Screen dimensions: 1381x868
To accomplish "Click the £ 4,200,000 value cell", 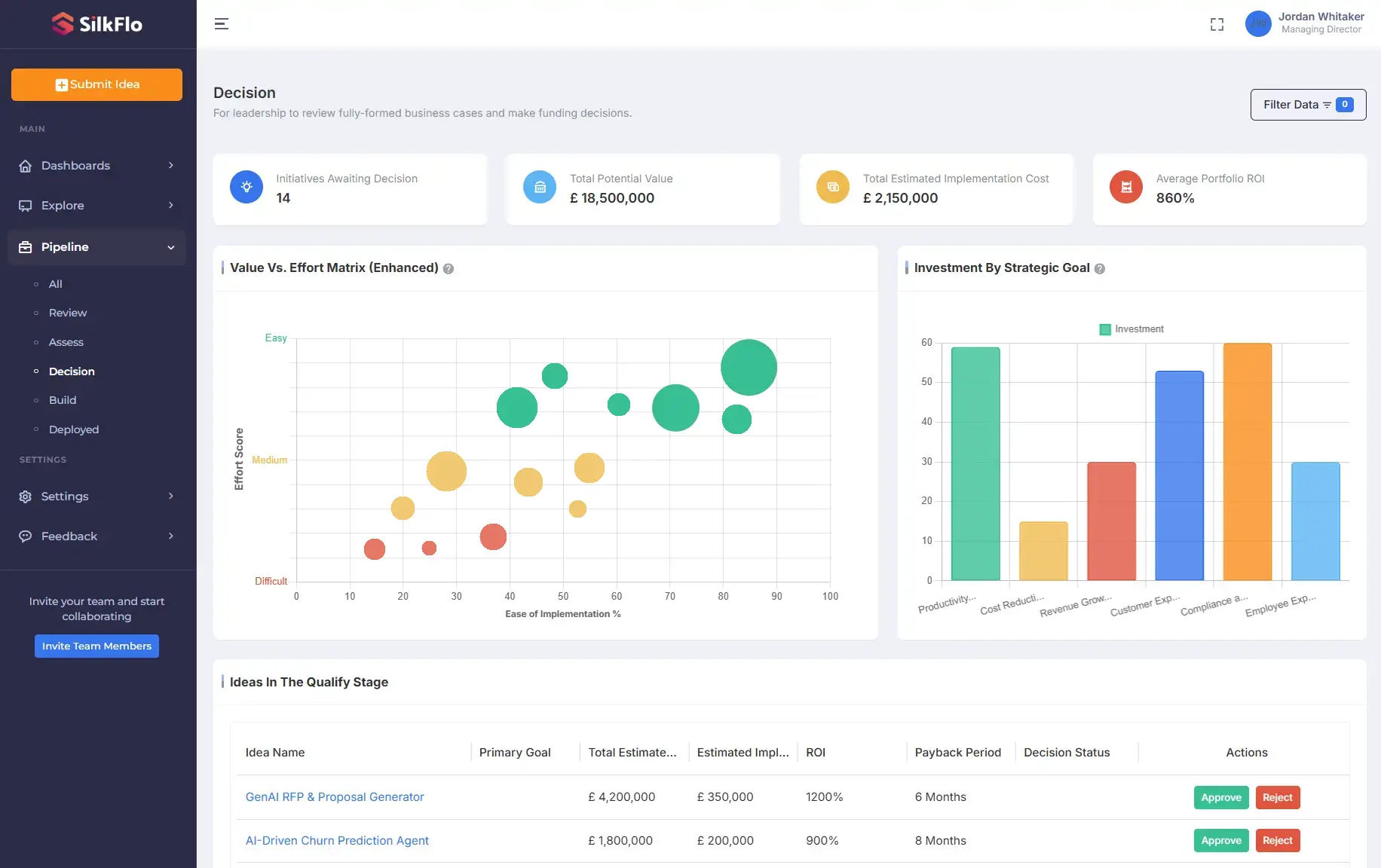I will (x=622, y=797).
